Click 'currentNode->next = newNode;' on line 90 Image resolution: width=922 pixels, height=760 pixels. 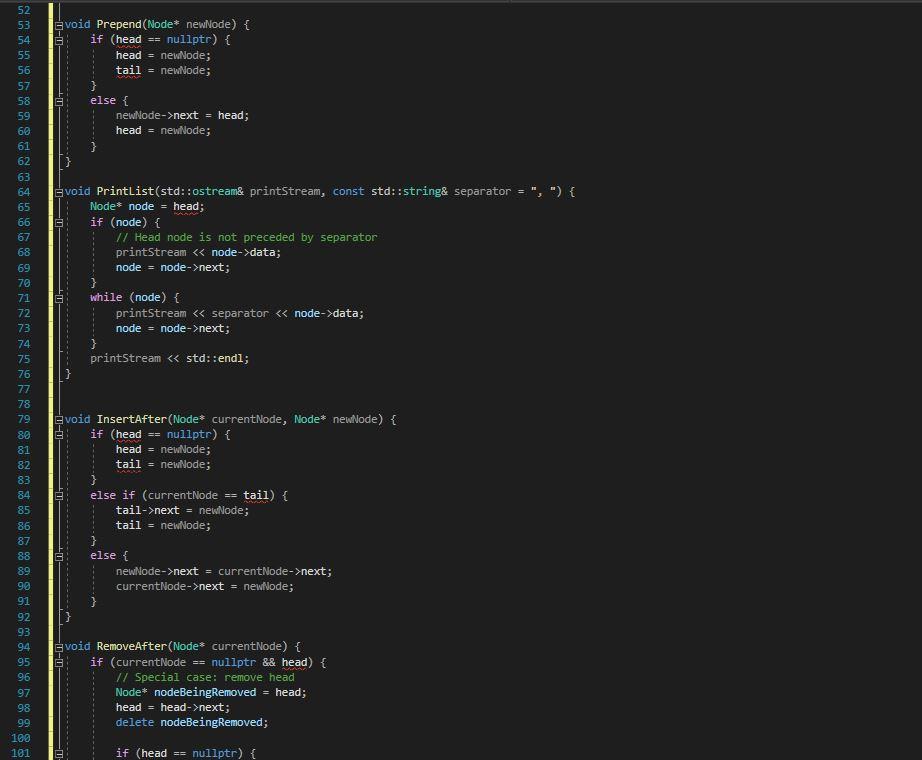[x=205, y=586]
